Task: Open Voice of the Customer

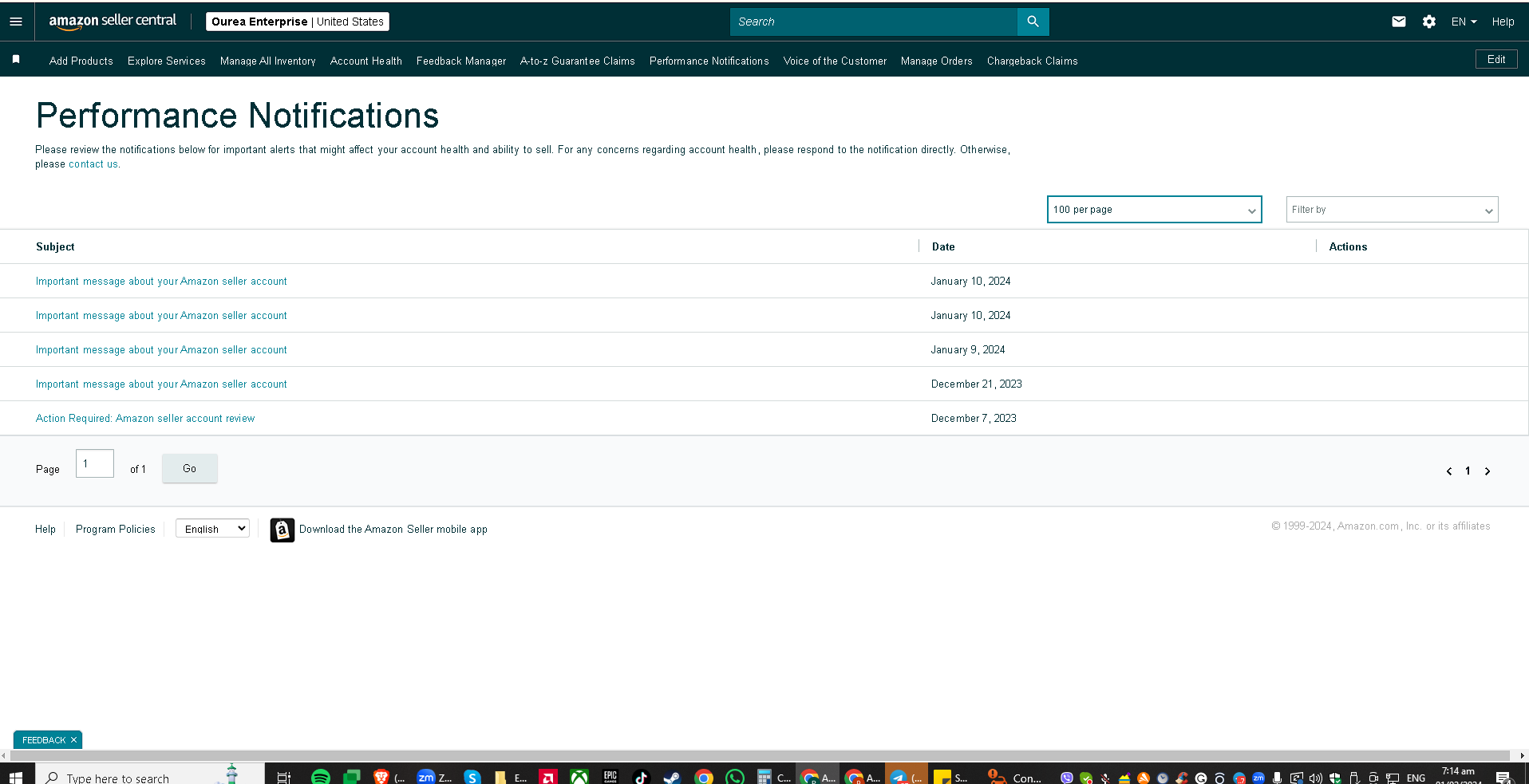Action: pos(835,61)
